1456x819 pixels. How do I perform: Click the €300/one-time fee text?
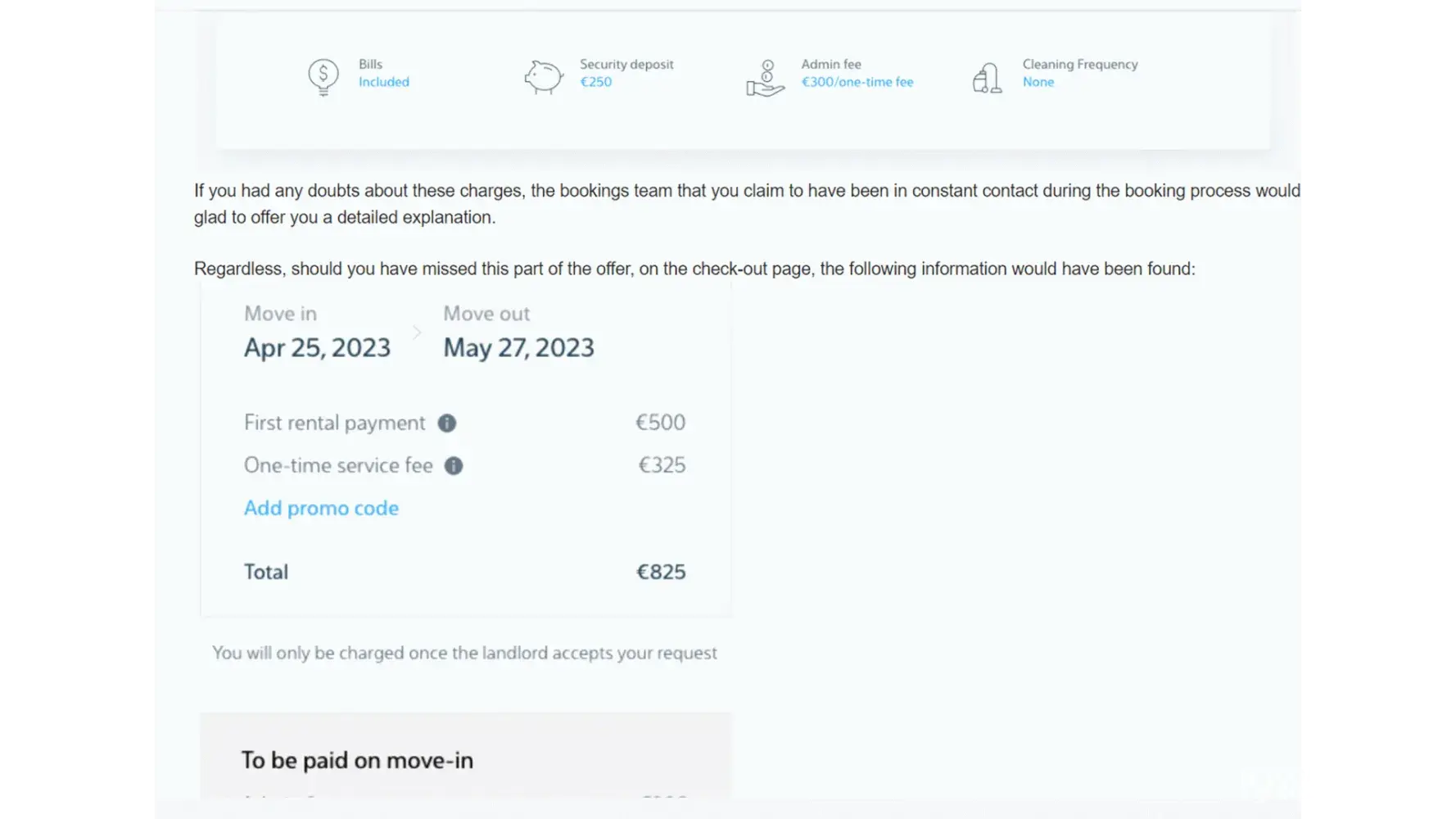857,82
